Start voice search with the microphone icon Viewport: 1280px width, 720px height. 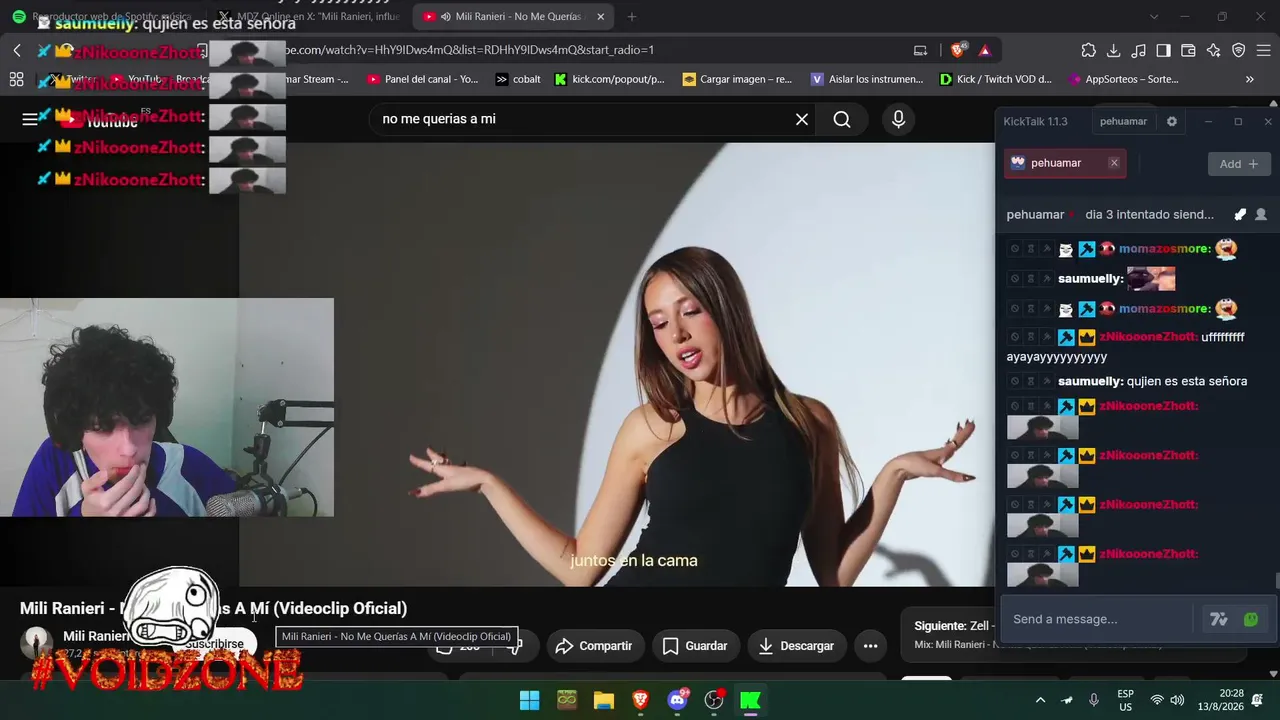click(x=898, y=119)
